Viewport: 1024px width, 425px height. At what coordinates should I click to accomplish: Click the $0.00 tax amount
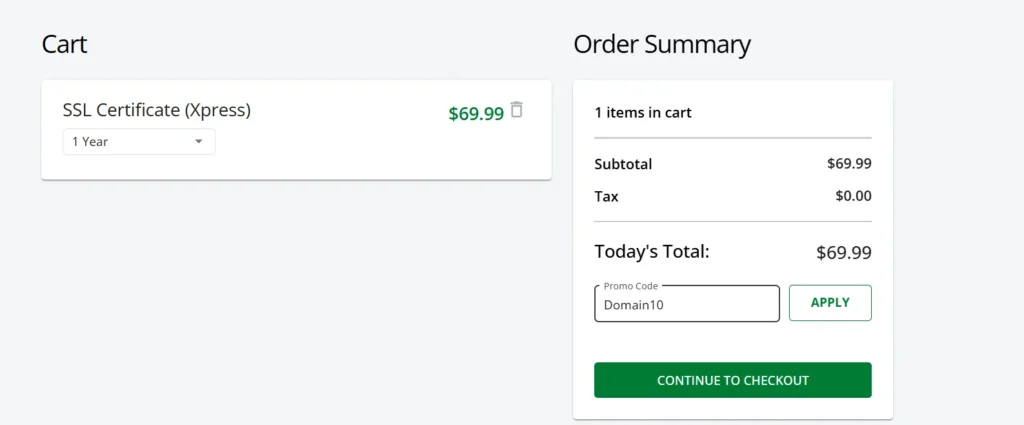click(x=853, y=196)
